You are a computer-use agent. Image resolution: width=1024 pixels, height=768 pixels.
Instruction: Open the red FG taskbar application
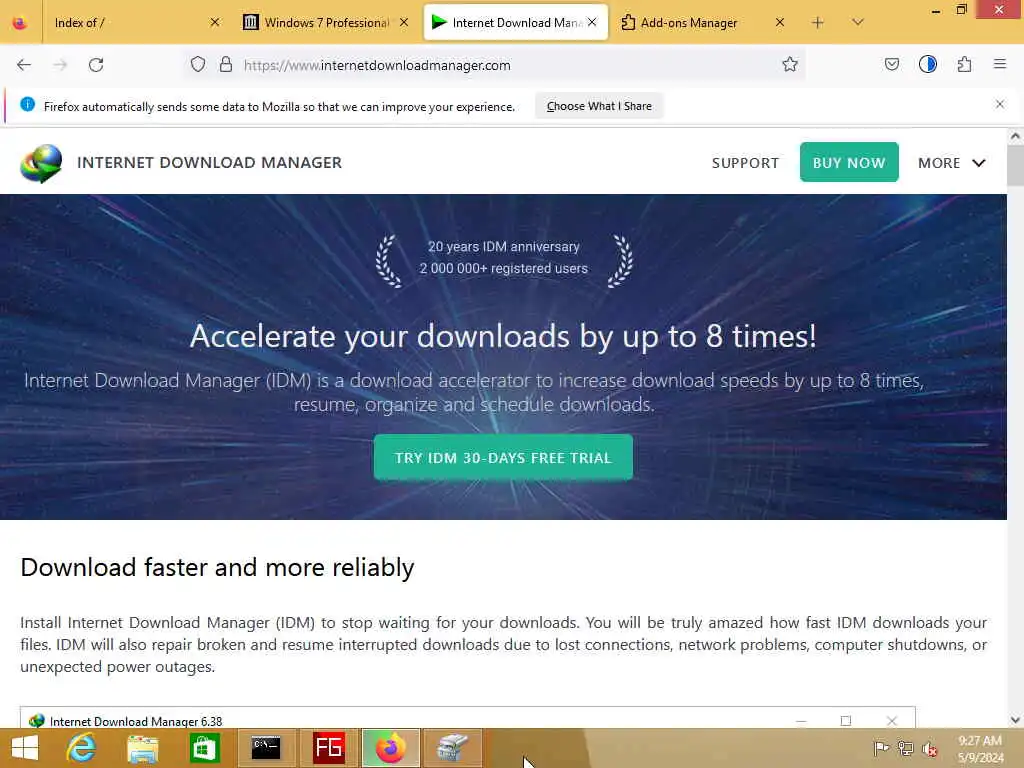(328, 747)
